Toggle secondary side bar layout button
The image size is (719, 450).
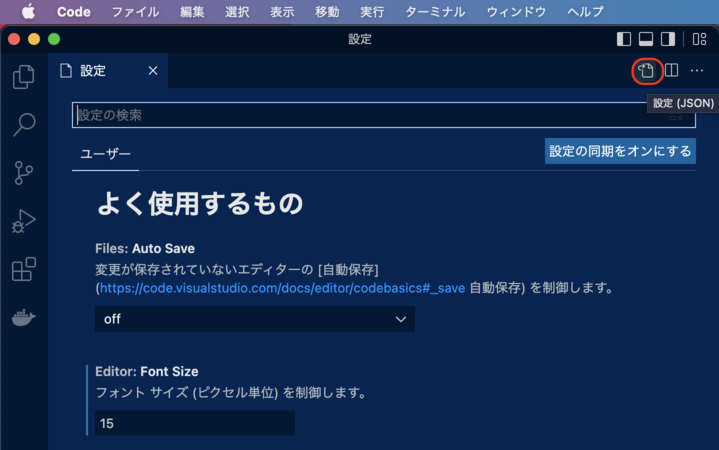[668, 39]
